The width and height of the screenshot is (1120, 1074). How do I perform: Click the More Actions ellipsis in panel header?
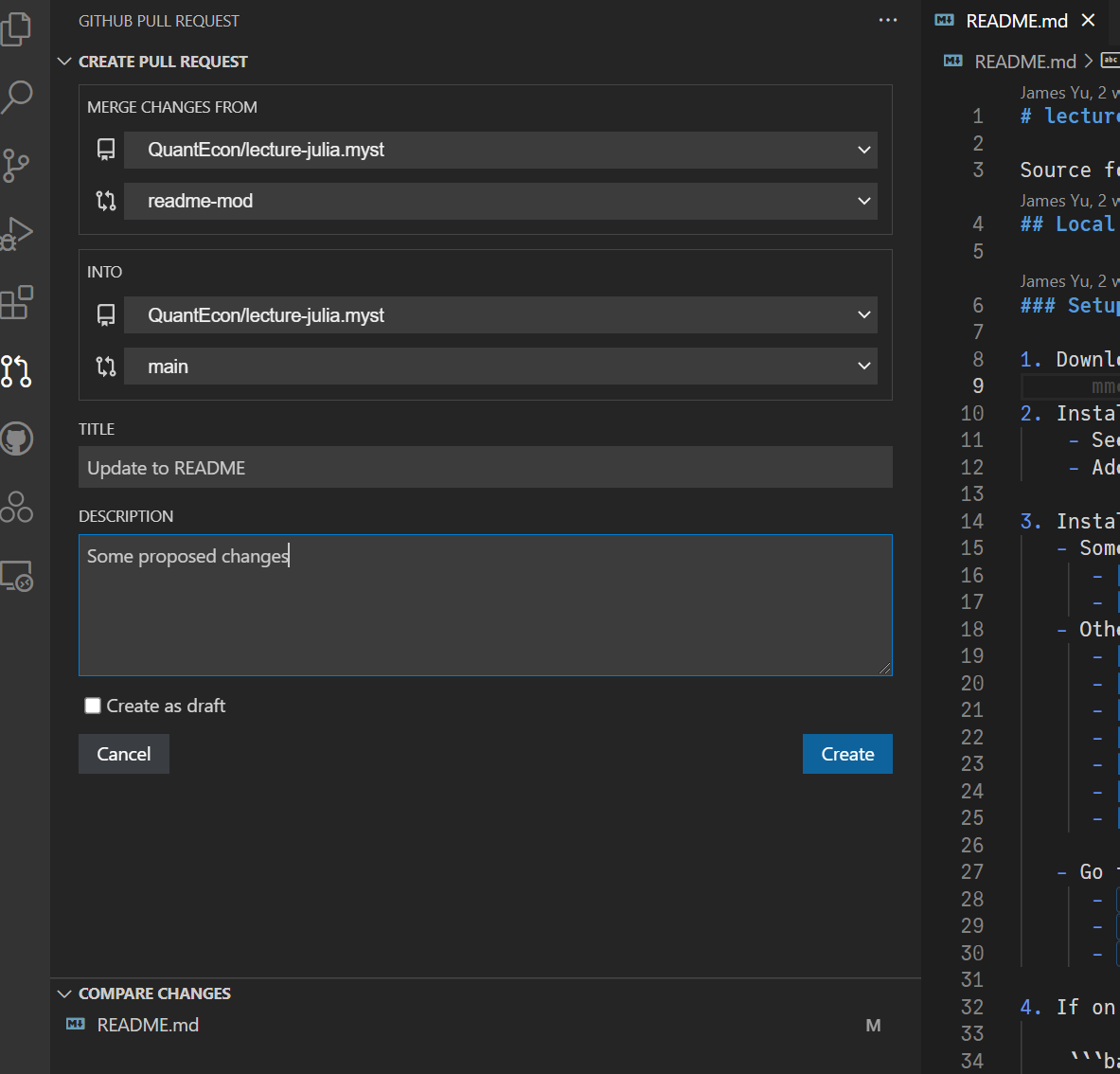(x=887, y=20)
